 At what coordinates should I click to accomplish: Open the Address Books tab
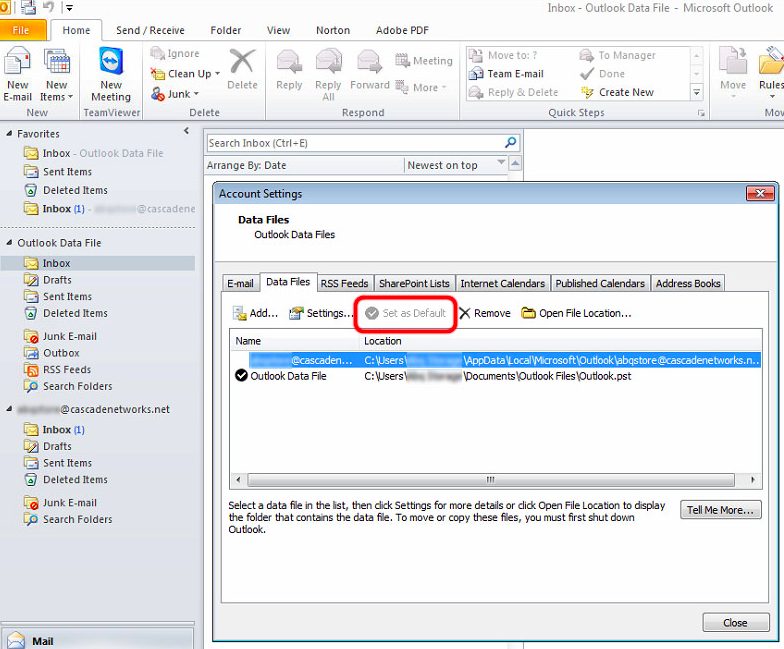click(x=688, y=284)
